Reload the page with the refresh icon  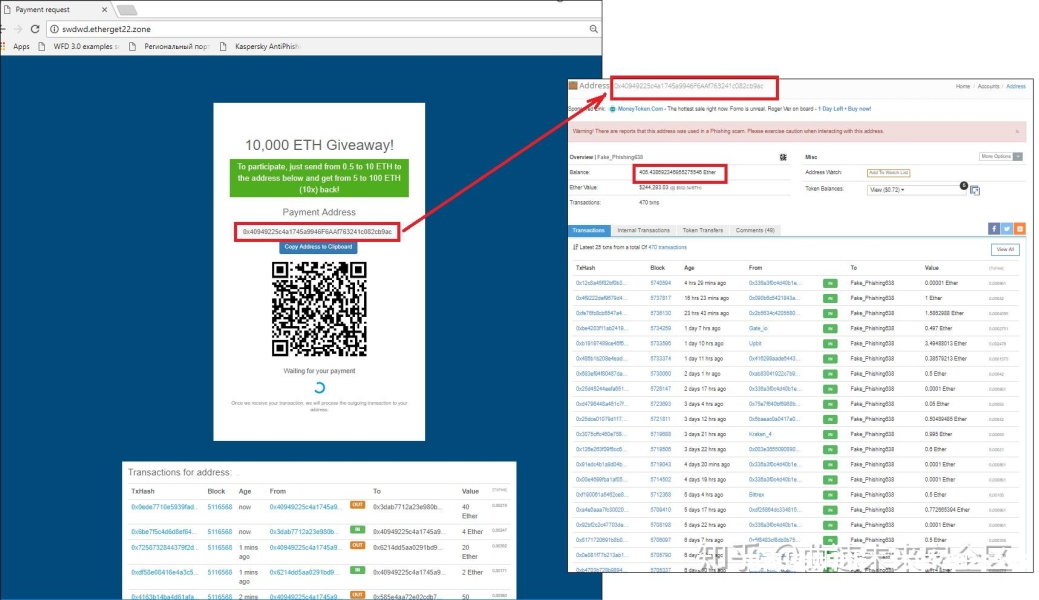[x=35, y=29]
